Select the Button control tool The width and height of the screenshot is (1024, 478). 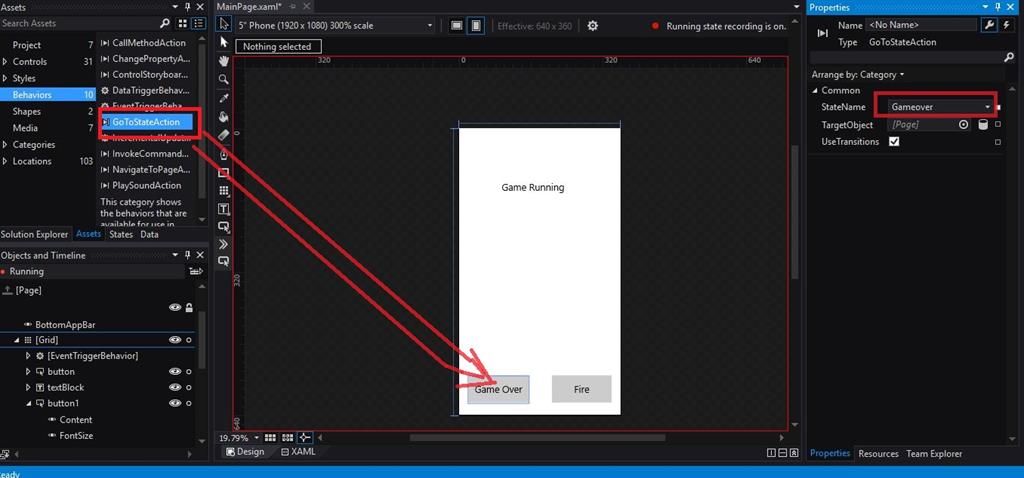(x=224, y=227)
